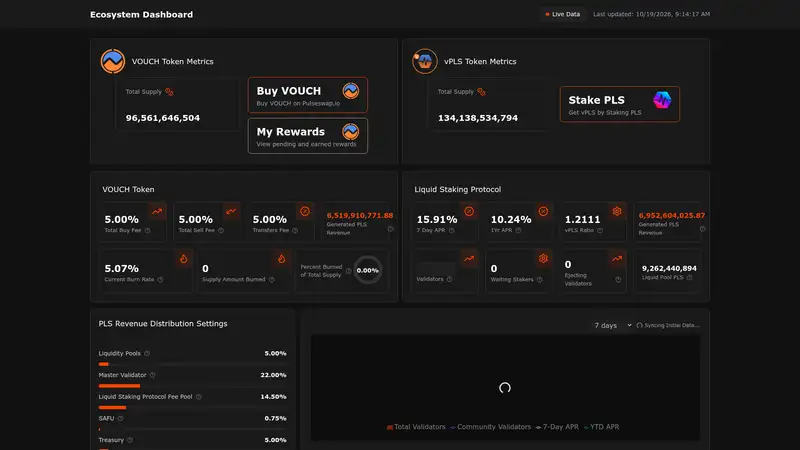Screen dimensions: 800x450
Task: Click the trend icon on Total Sell Fee
Action: tap(231, 211)
